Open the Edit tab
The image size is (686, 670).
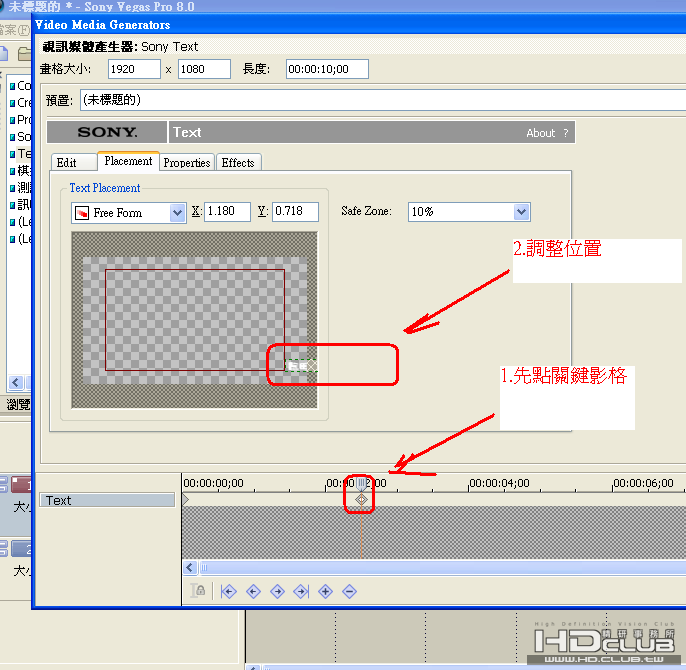click(74, 162)
